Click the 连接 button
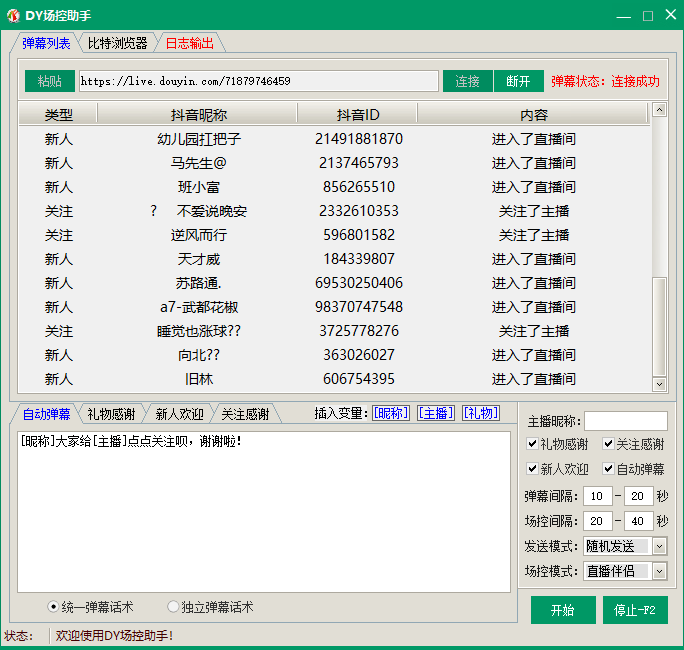This screenshot has height=650, width=684. coord(468,81)
